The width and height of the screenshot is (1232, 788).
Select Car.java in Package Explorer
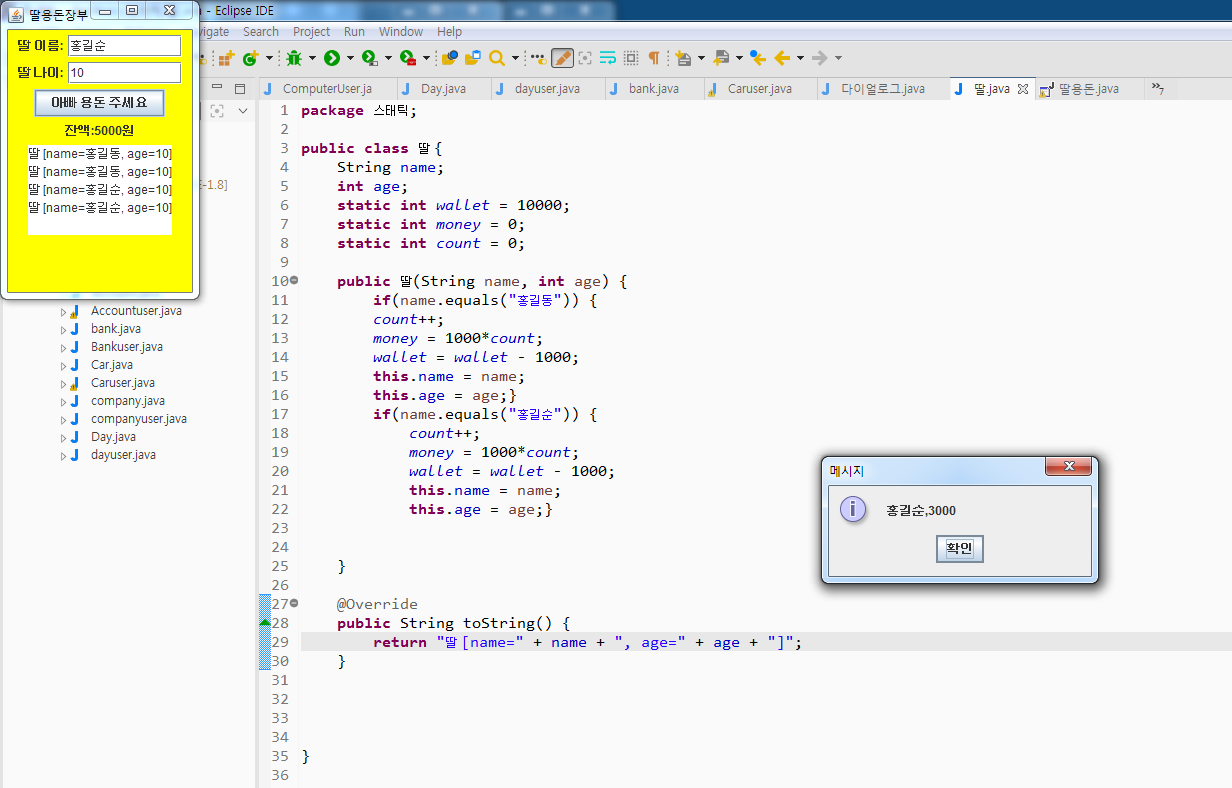pyautogui.click(x=111, y=365)
